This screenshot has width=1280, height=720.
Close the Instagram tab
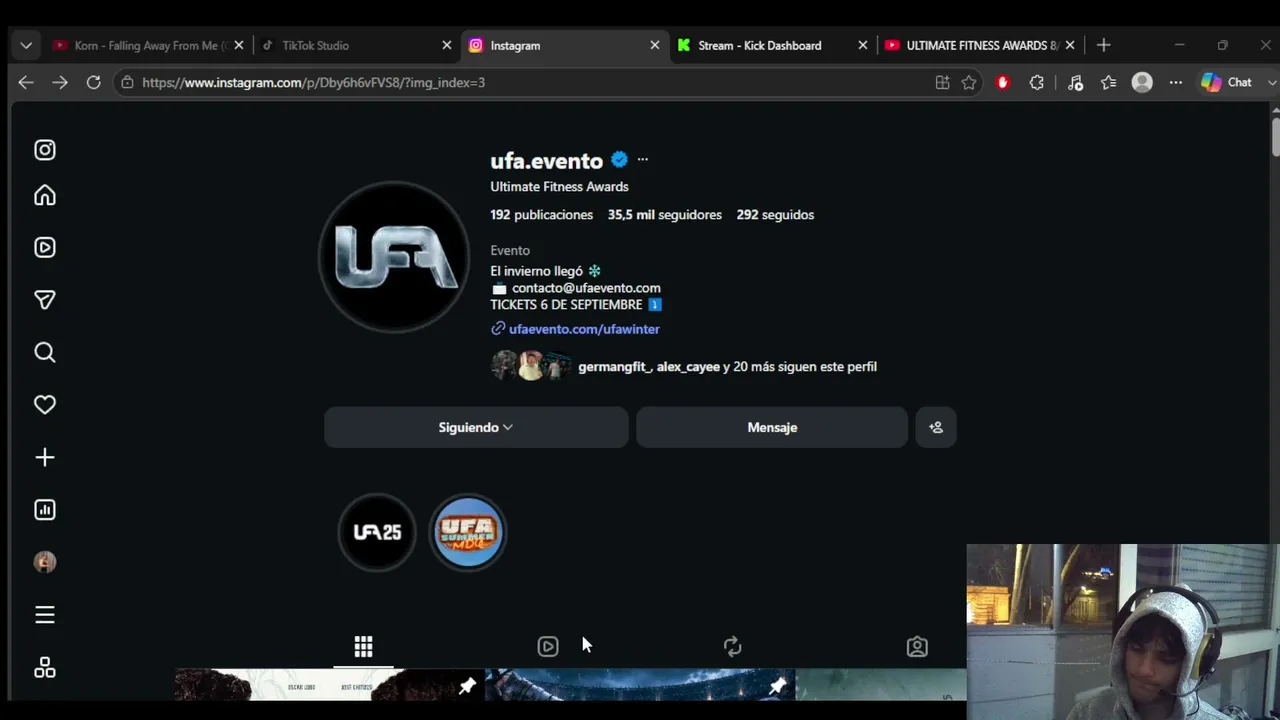[655, 45]
